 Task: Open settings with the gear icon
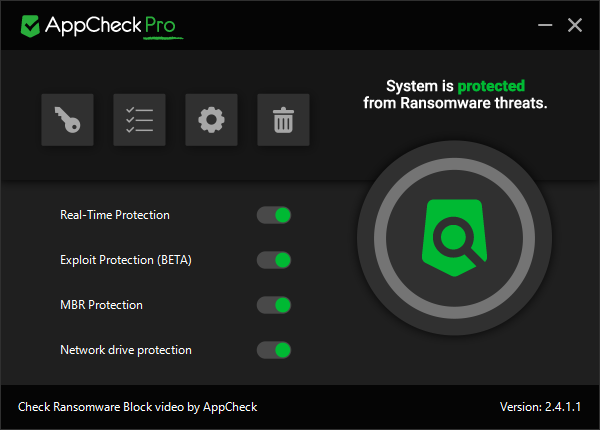pyautogui.click(x=211, y=120)
